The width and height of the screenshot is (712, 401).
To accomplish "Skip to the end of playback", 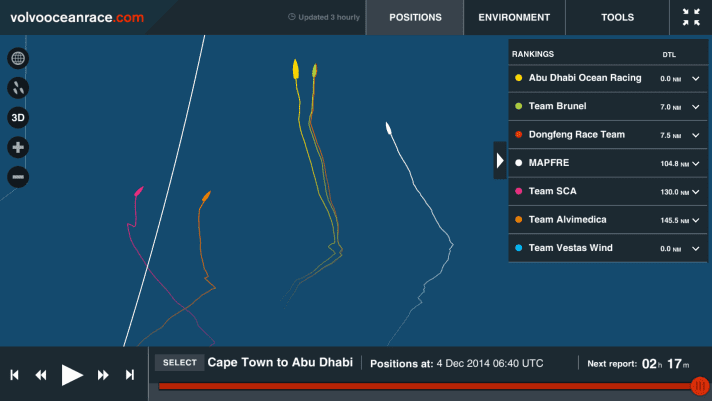I will click(x=130, y=375).
